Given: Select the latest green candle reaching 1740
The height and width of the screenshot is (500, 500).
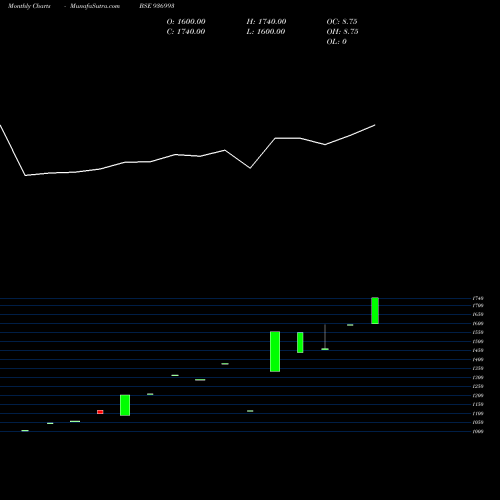Looking at the screenshot, I should click(x=375, y=311).
